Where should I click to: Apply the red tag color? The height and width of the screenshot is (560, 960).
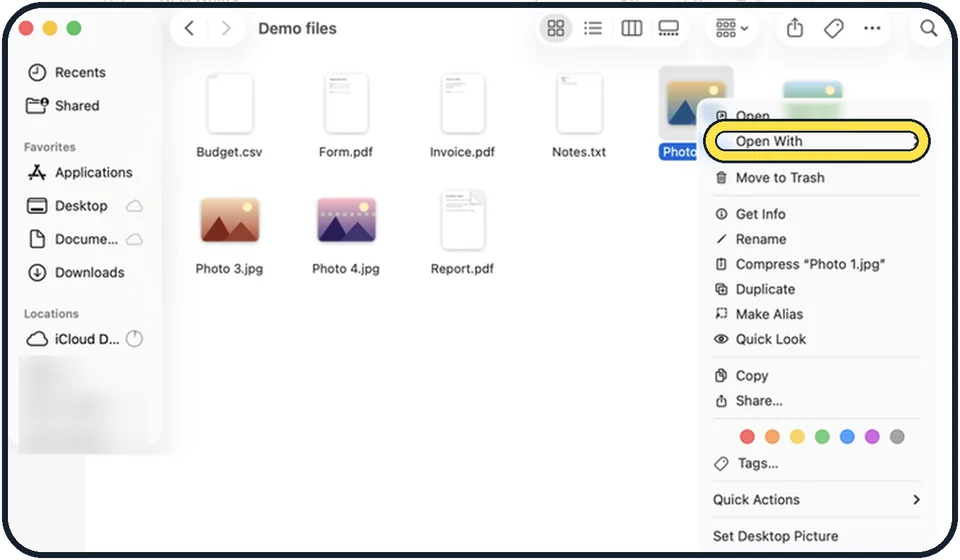[747, 436]
